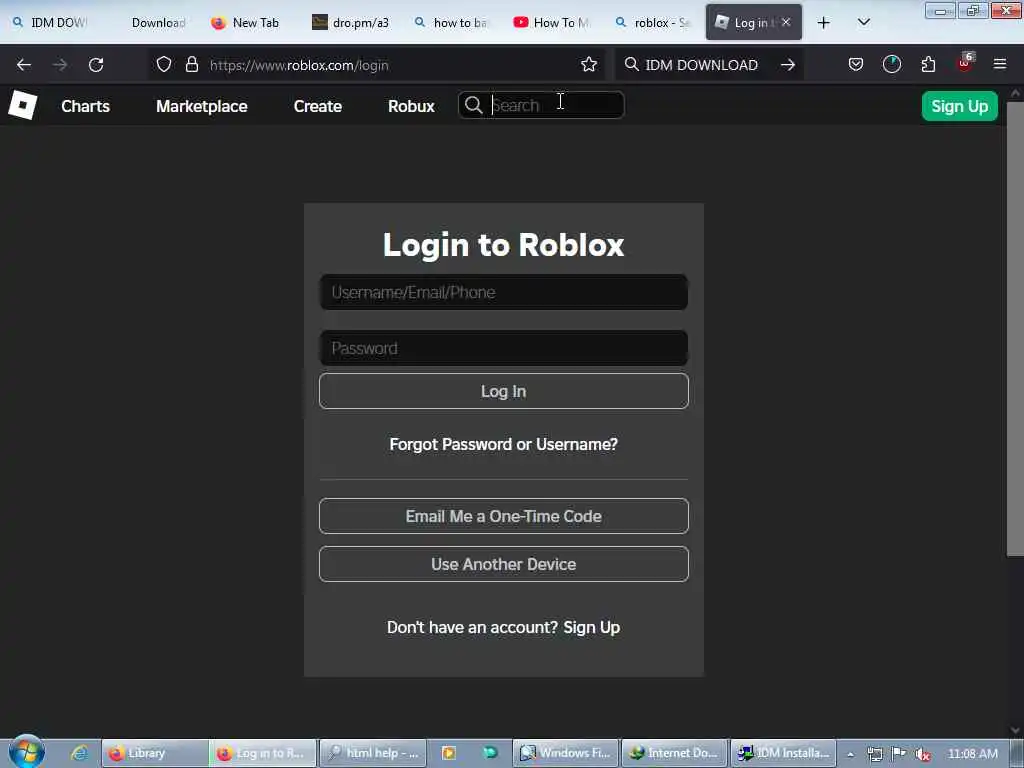Click Use Another Device button

coord(504,564)
